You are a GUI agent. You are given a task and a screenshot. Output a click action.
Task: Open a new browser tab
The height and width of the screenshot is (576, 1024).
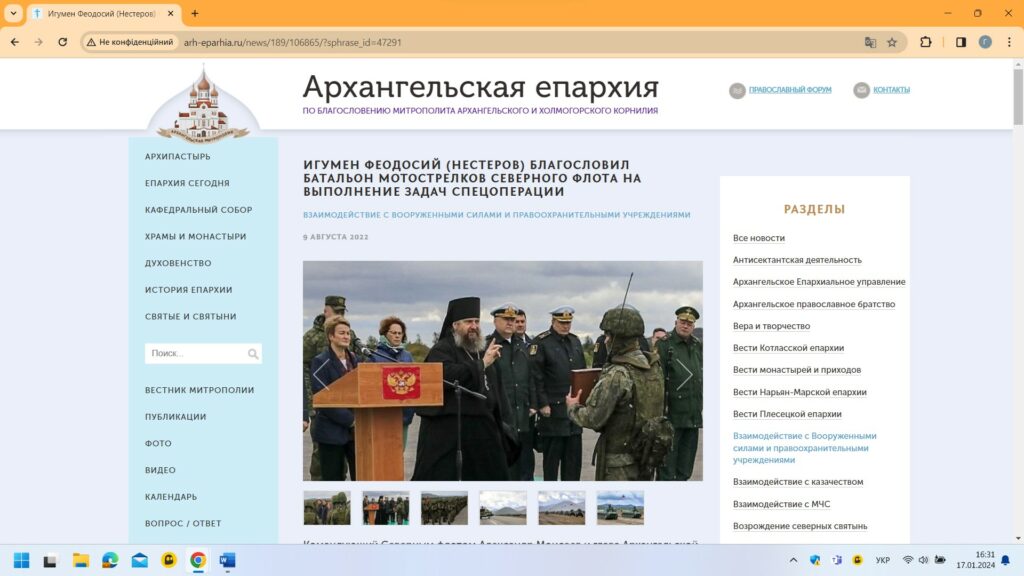tap(195, 13)
